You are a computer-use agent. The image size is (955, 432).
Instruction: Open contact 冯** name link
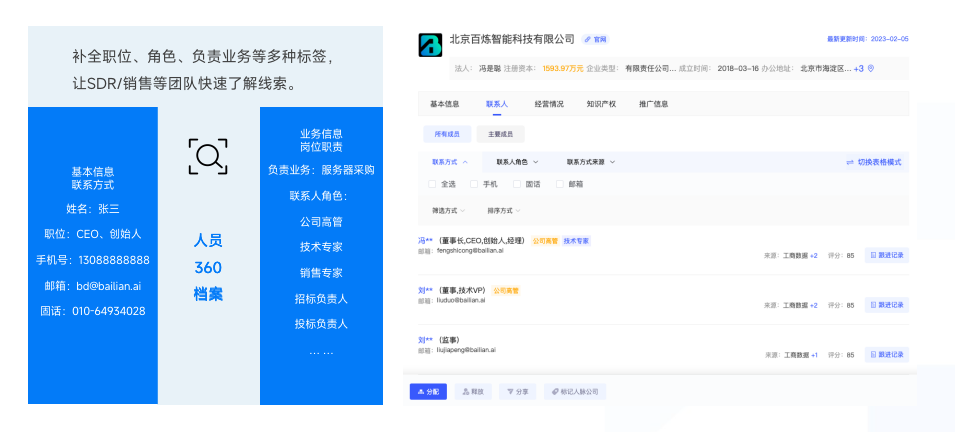click(x=426, y=241)
